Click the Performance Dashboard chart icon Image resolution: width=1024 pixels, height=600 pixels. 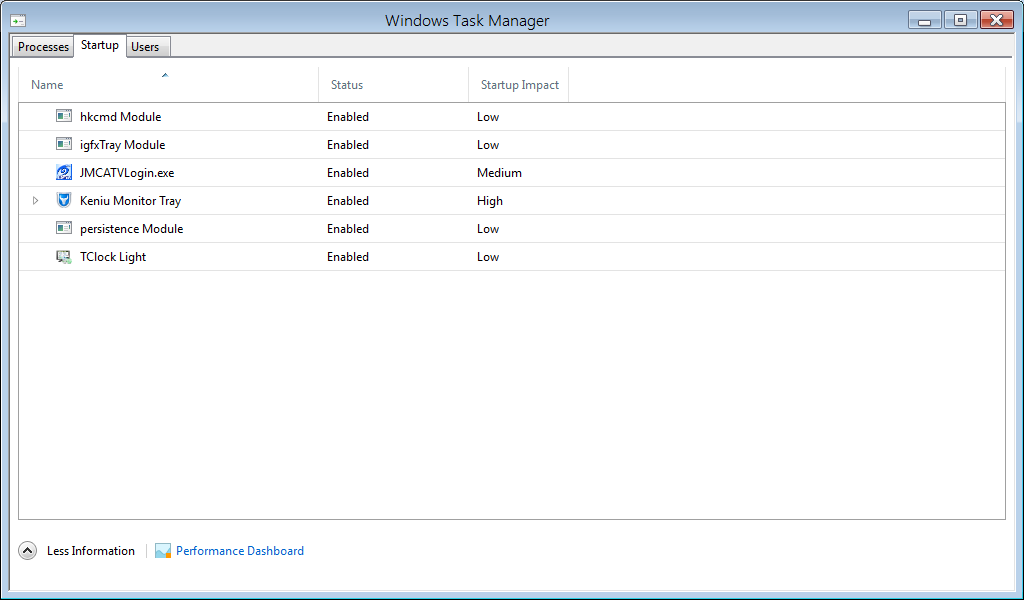coord(163,551)
